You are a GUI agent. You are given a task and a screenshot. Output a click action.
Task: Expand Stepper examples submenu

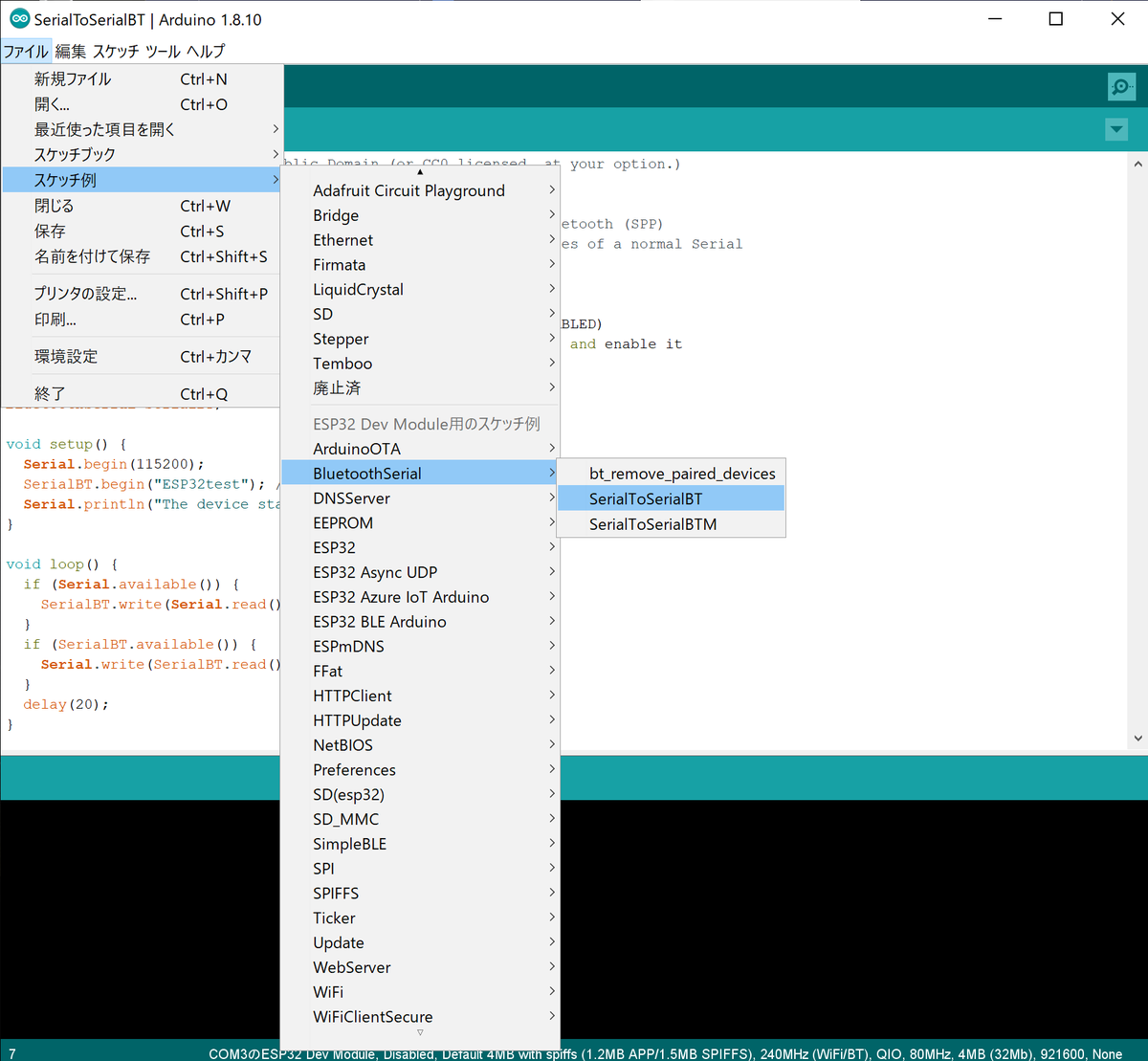[x=420, y=339]
